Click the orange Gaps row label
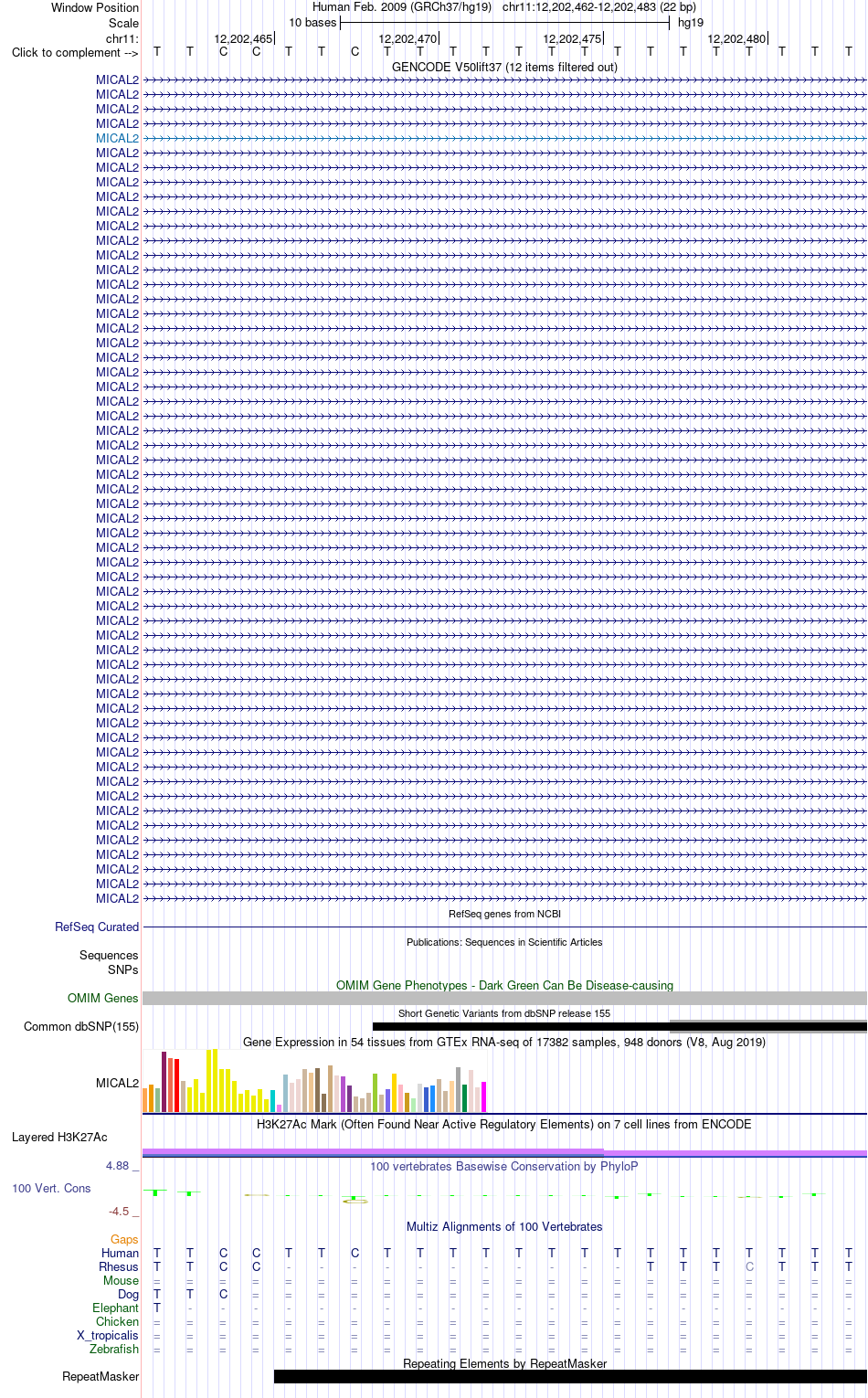Image resolution: width=868 pixels, height=1398 pixels. 124,1240
